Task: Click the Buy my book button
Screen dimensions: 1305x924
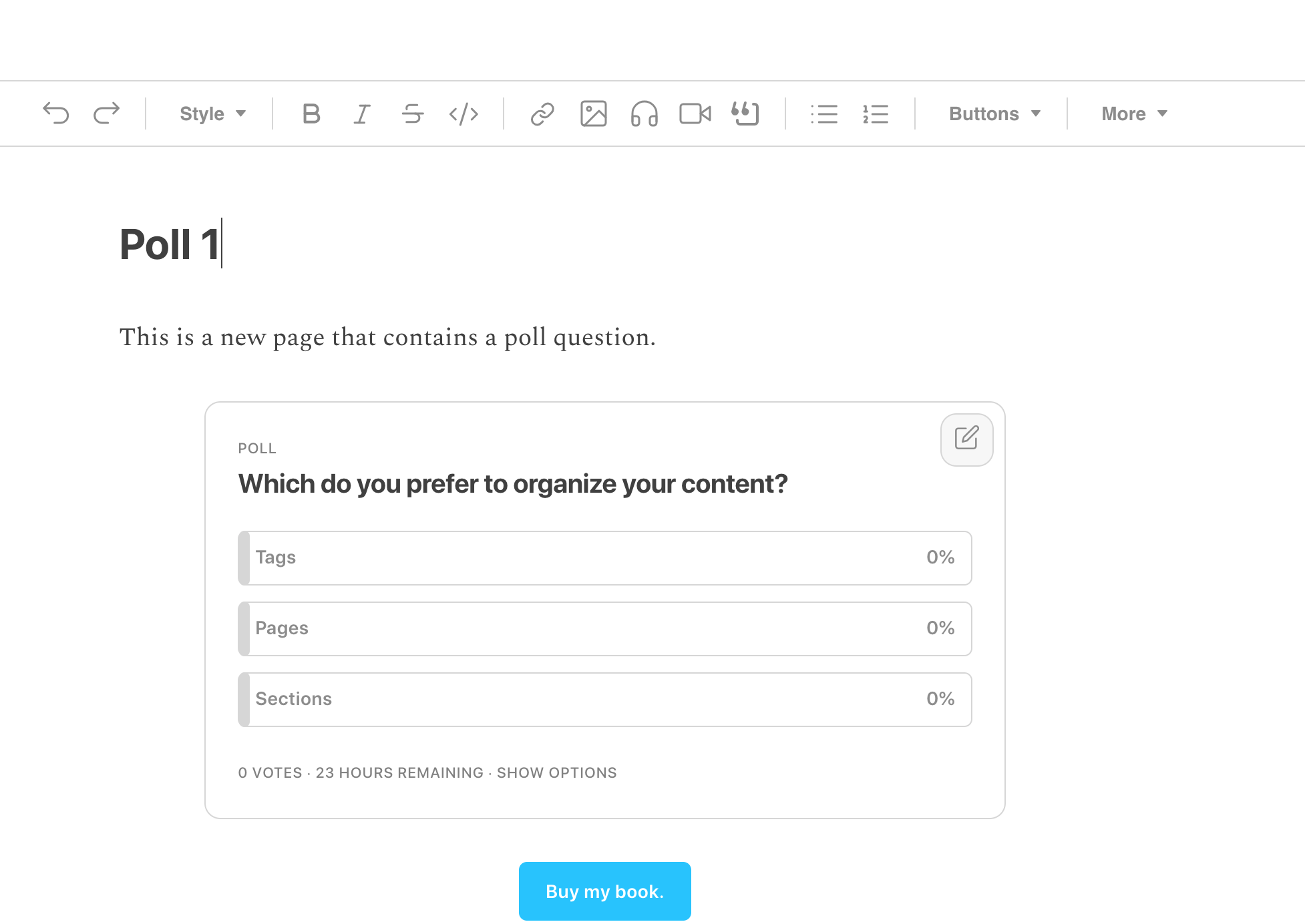Action: pyautogui.click(x=604, y=891)
